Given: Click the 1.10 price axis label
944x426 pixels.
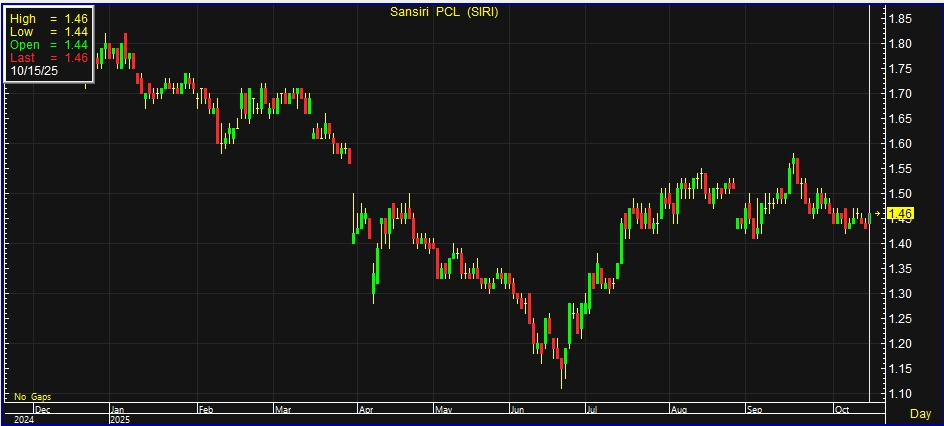Looking at the screenshot, I should pos(900,394).
